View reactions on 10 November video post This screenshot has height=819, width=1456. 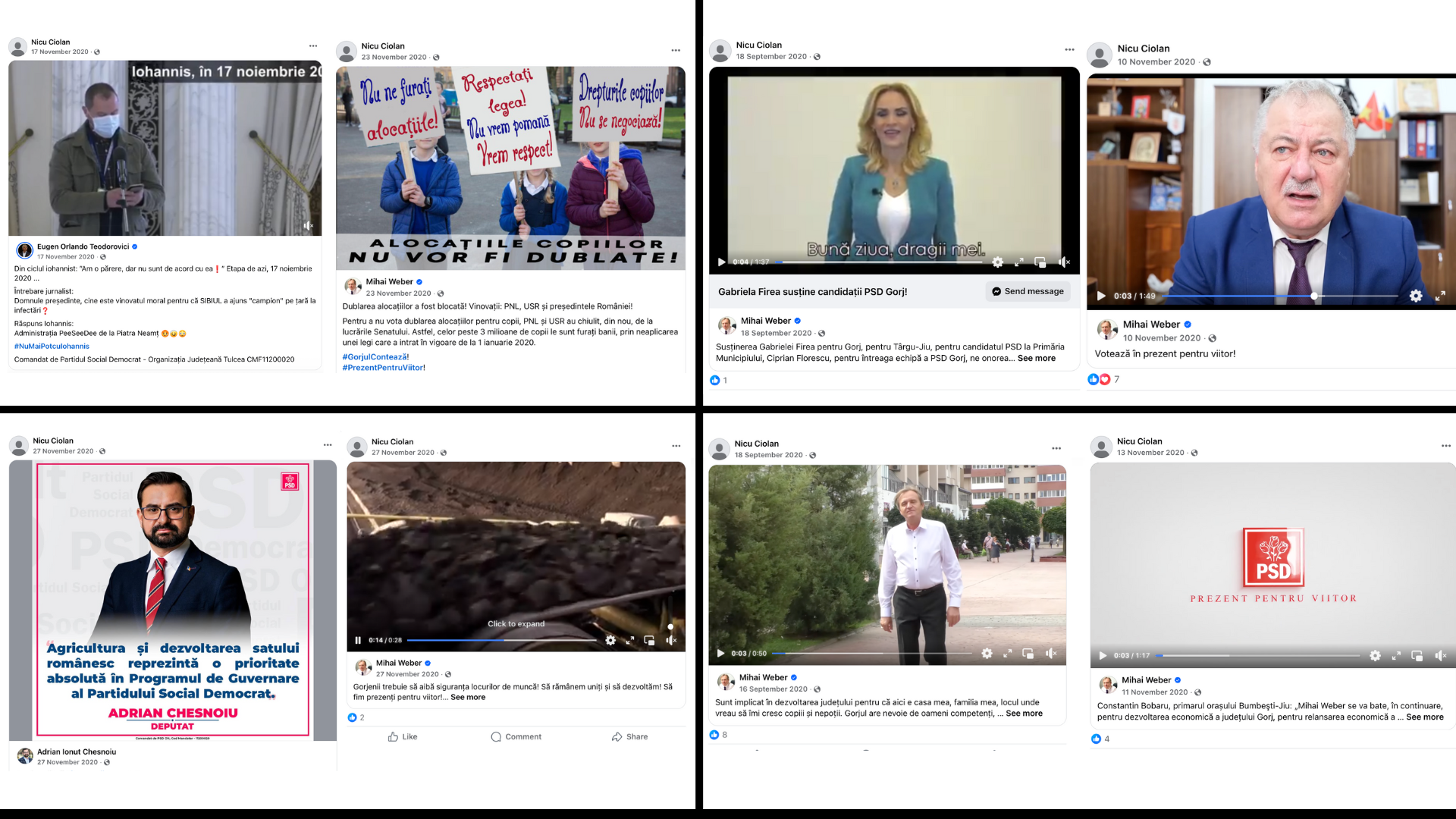[x=1103, y=379]
